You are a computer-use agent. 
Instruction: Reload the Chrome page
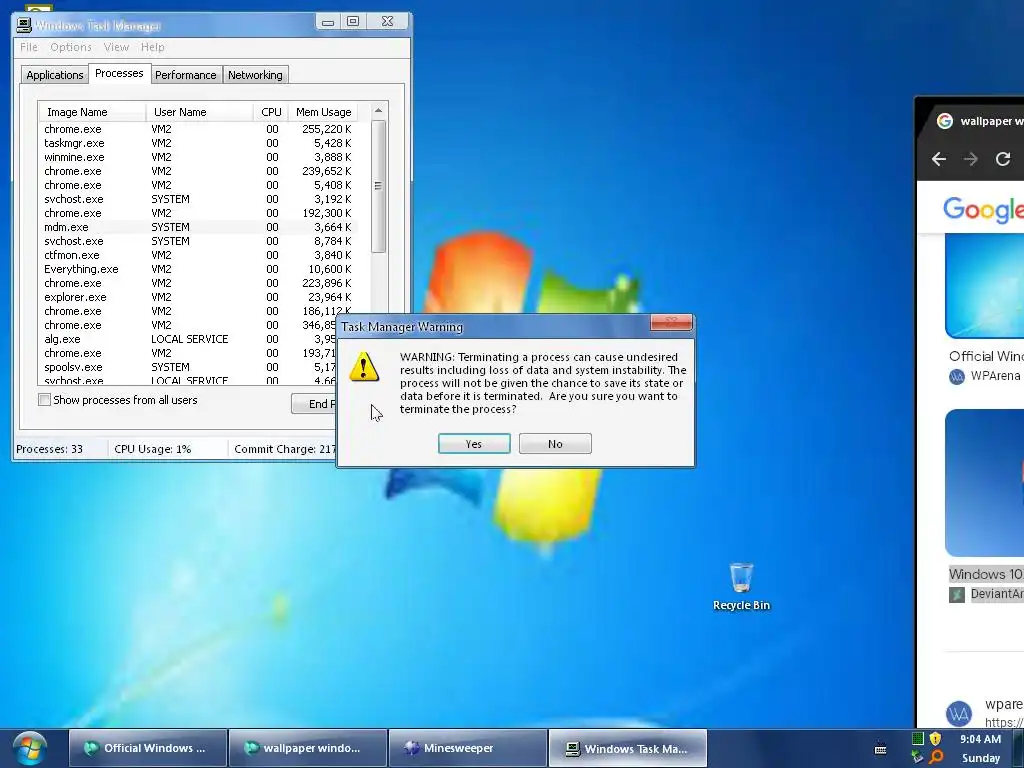[x=1002, y=159]
